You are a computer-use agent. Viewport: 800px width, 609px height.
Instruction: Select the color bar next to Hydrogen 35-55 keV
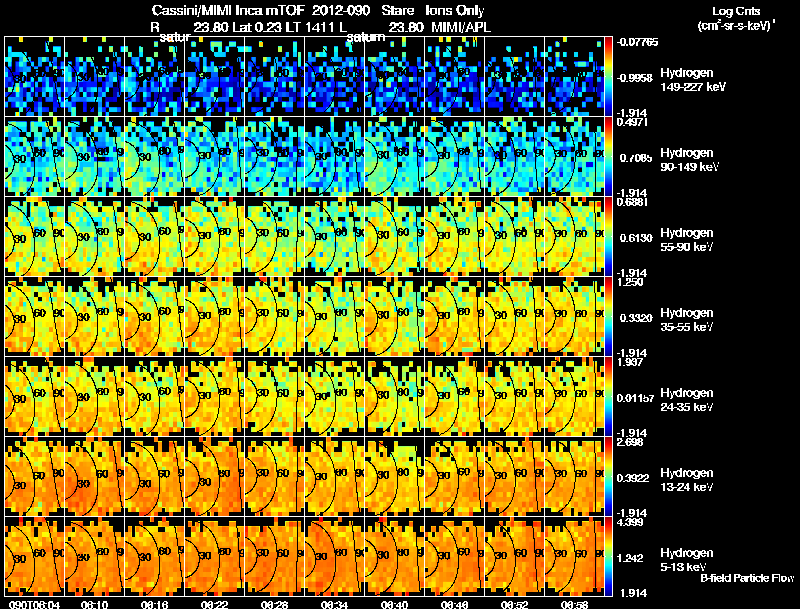[x=608, y=316]
